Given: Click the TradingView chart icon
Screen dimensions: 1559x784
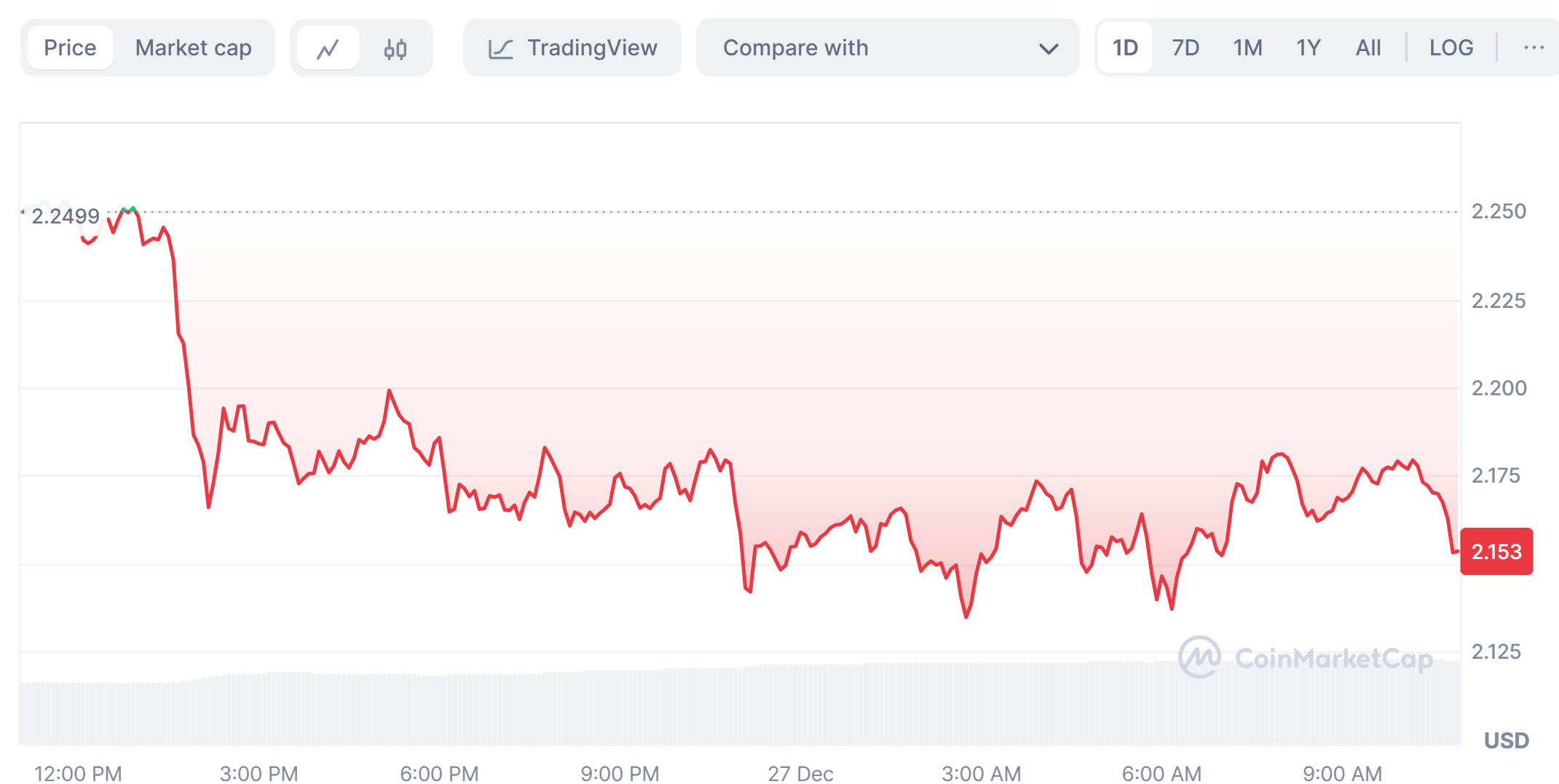Looking at the screenshot, I should 501,49.
